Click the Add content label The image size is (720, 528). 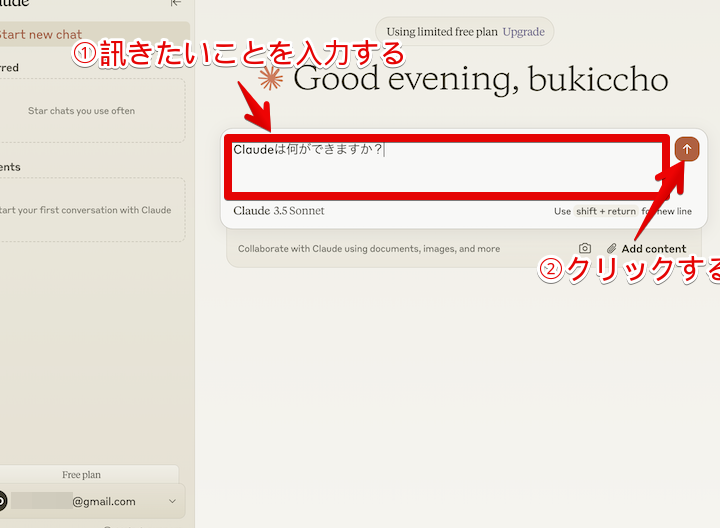[x=653, y=249]
